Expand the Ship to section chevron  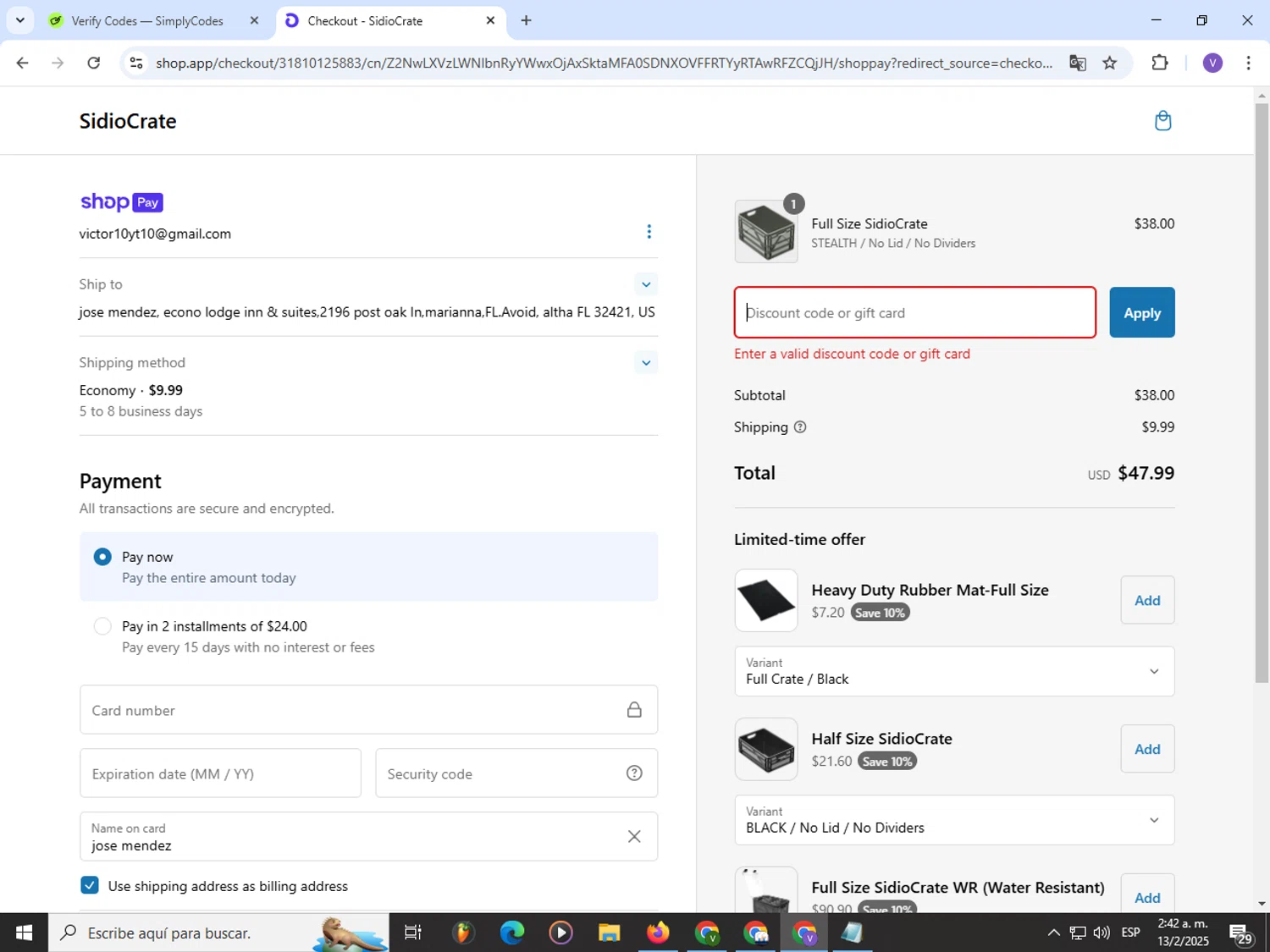pos(646,284)
